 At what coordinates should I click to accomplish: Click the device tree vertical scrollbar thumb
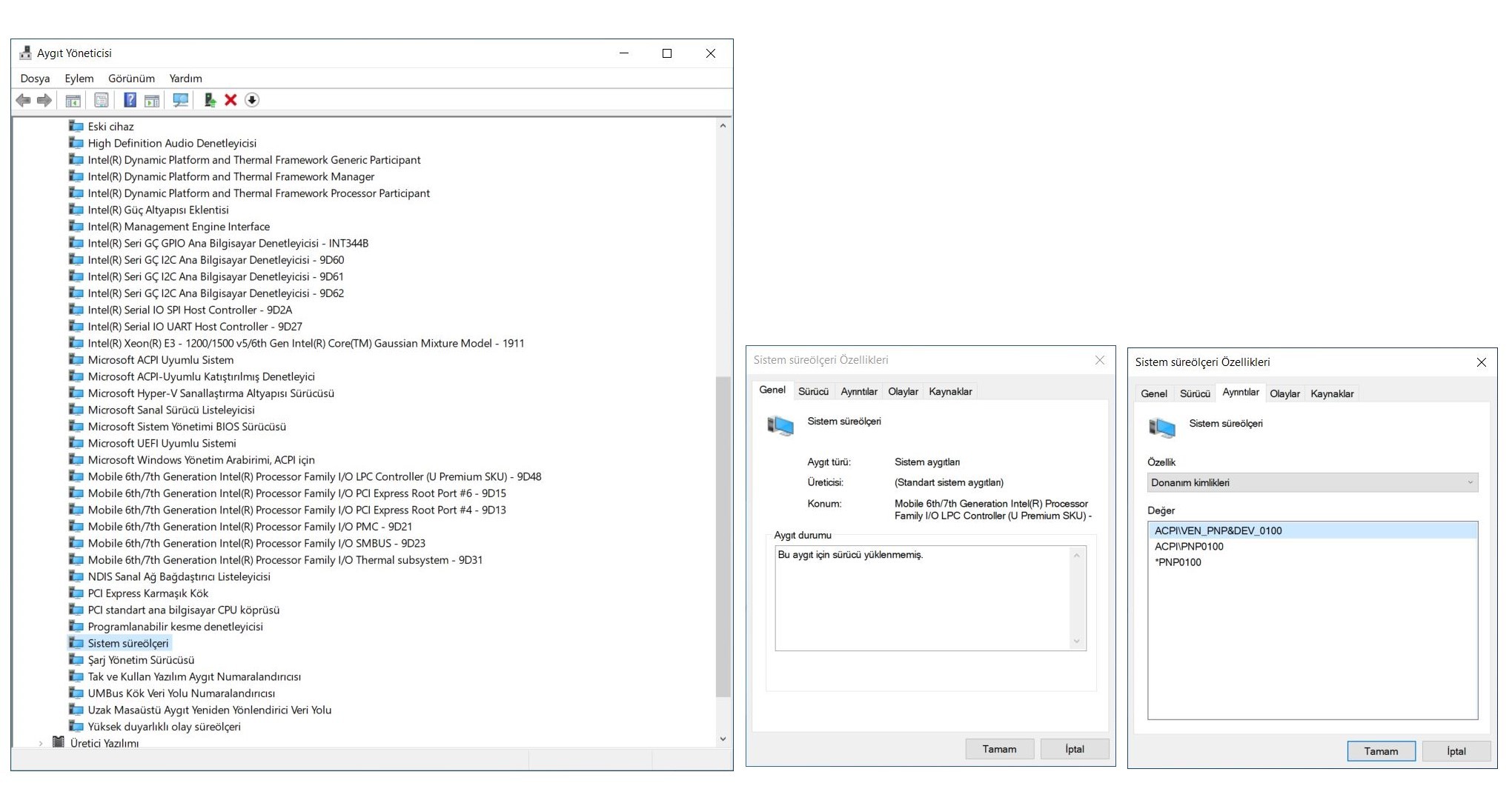tap(723, 536)
